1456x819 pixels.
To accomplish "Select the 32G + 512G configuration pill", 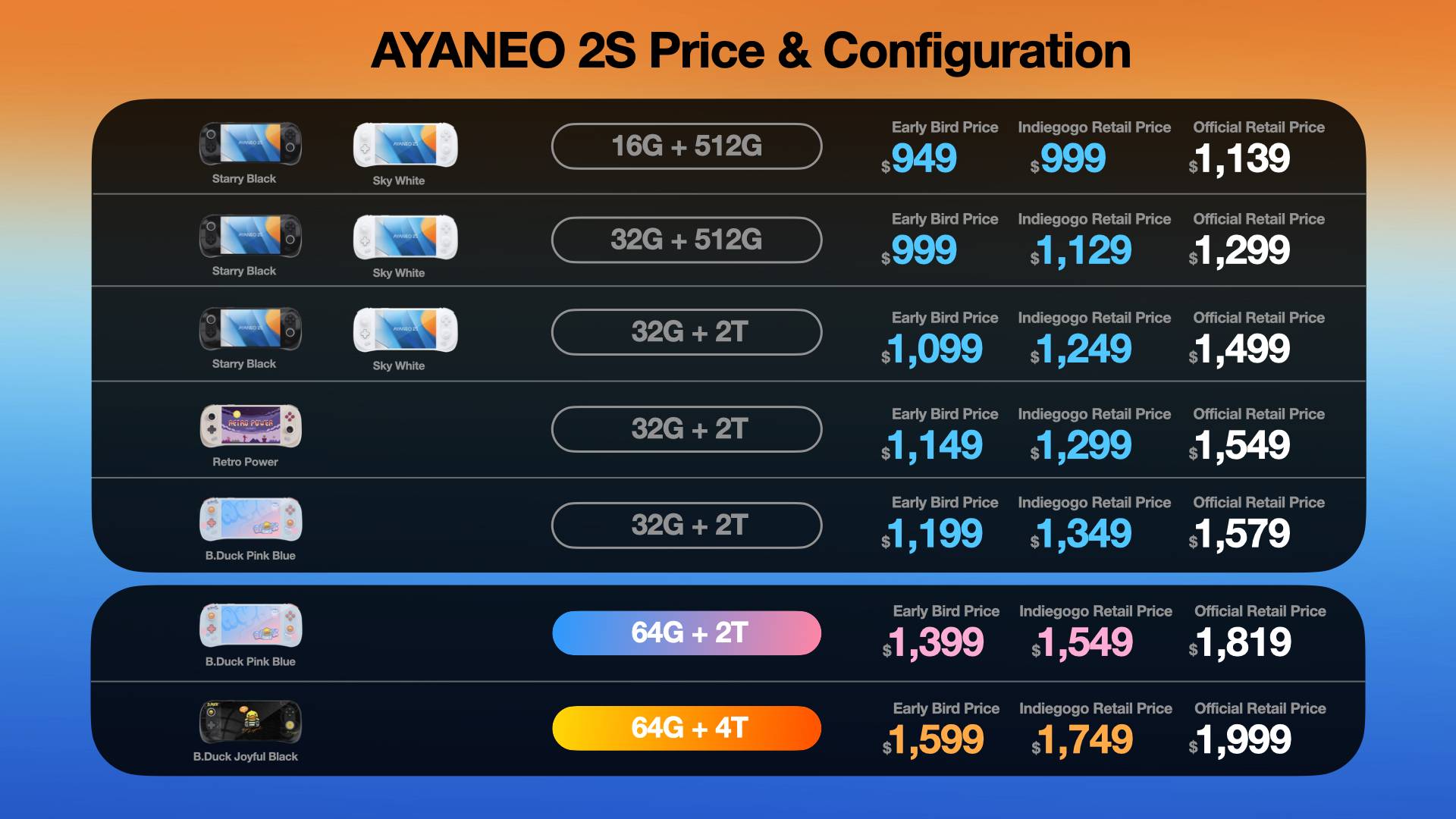I will 687,240.
